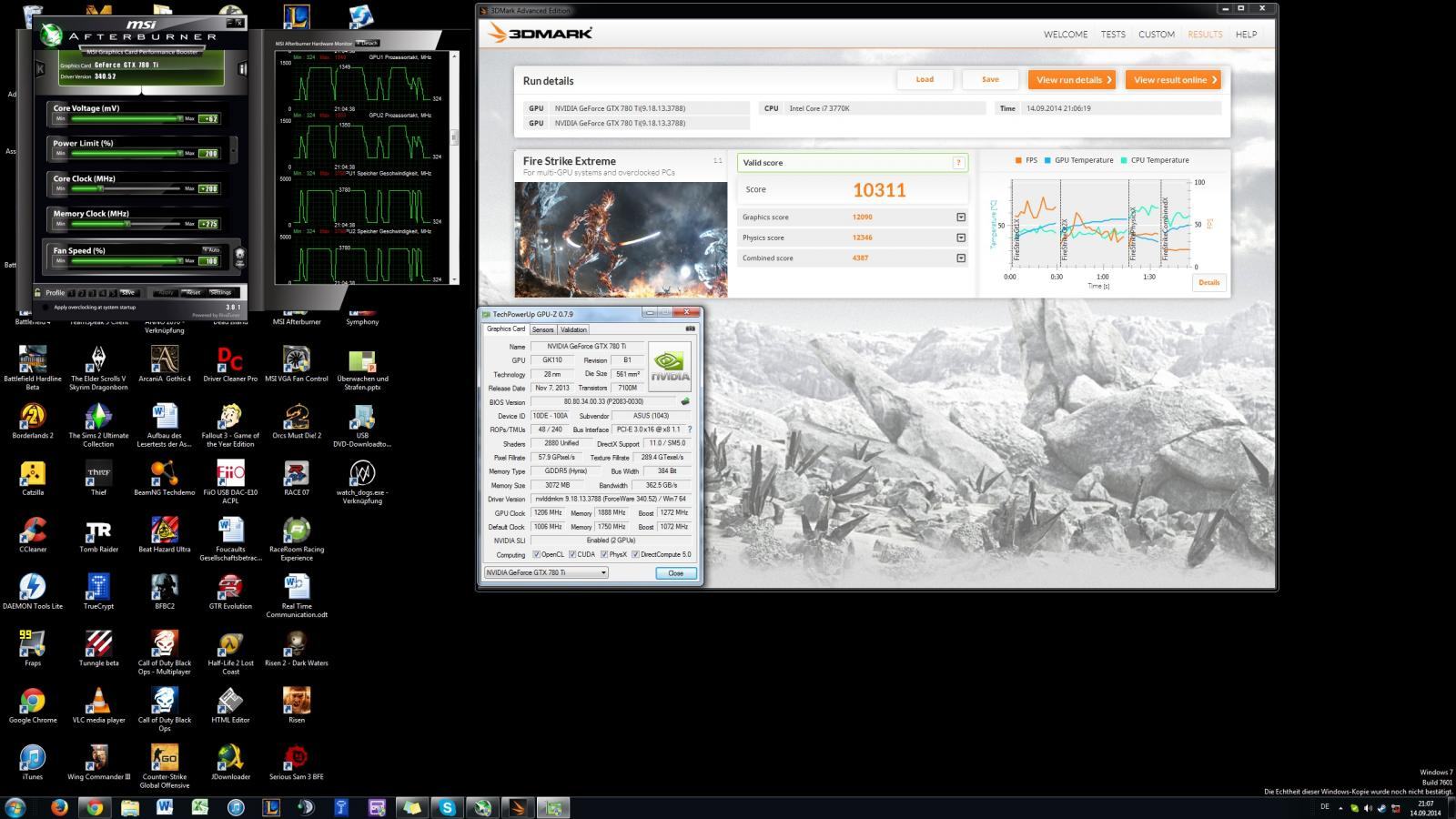Open the DAEMON Tools Lite desktop icon
The height and width of the screenshot is (819, 1456).
click(33, 591)
